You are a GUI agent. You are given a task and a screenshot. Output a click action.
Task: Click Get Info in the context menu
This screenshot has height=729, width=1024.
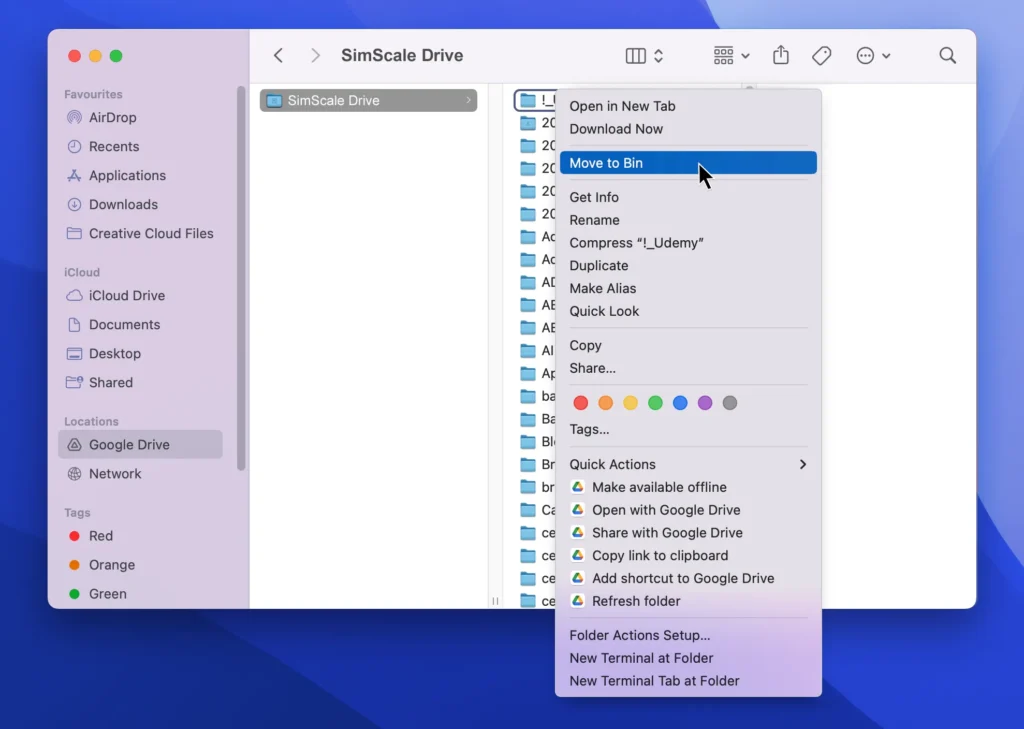tap(593, 197)
